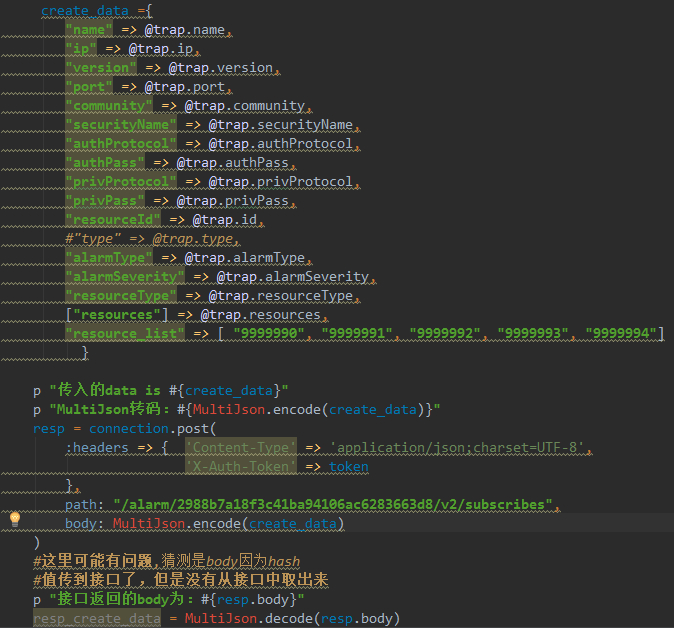Click the "resourceId" hash key

[x=113, y=220]
